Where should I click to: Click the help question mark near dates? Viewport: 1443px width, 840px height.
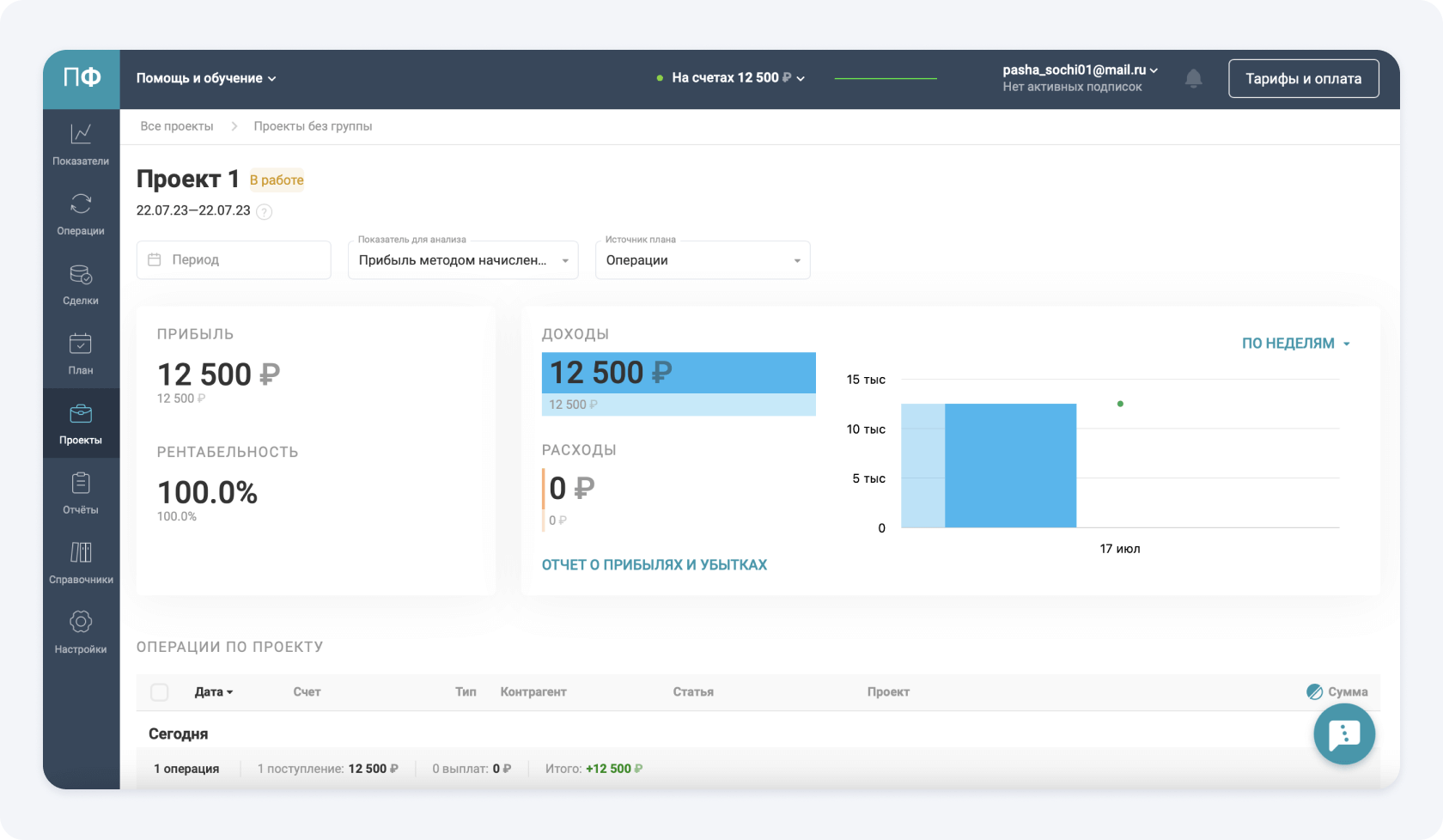265,212
